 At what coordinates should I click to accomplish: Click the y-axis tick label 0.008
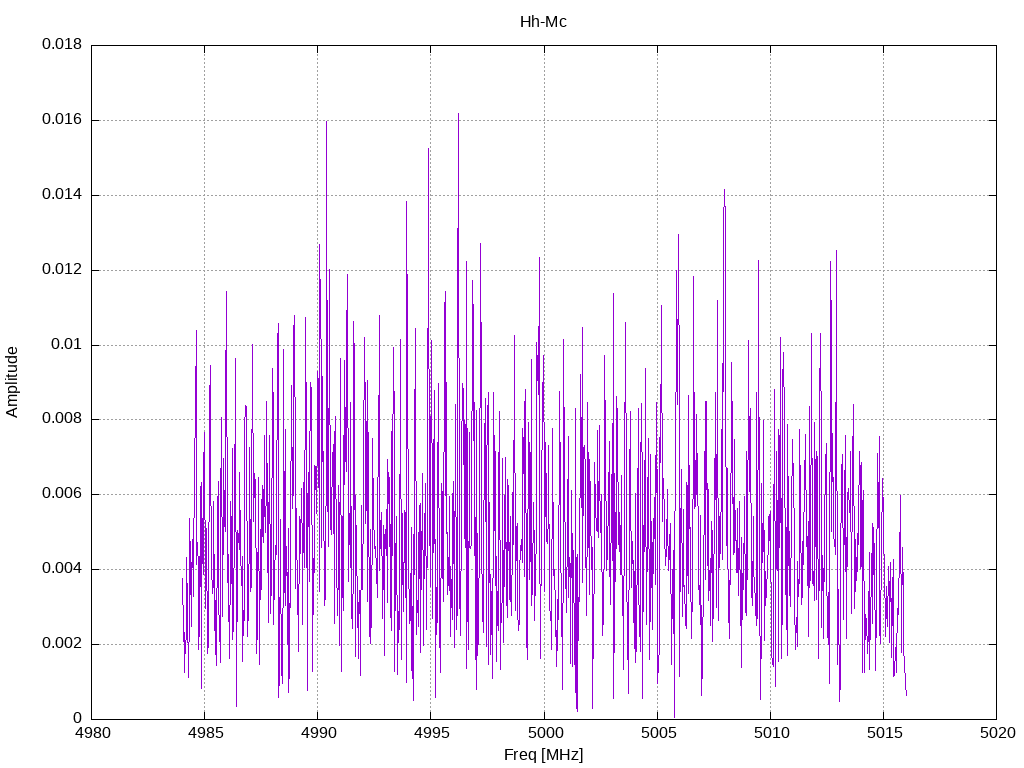62,419
